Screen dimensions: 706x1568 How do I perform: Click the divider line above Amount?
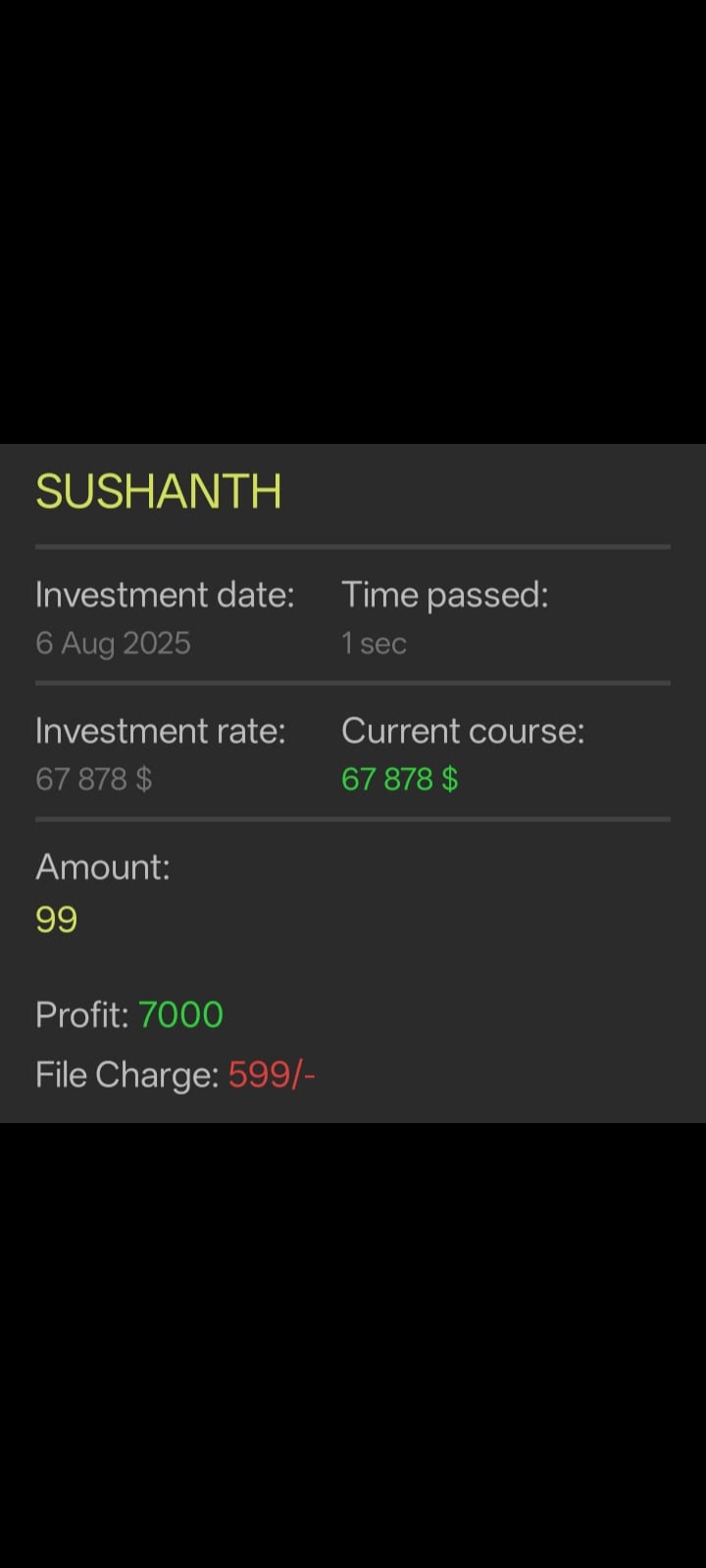[x=353, y=818]
